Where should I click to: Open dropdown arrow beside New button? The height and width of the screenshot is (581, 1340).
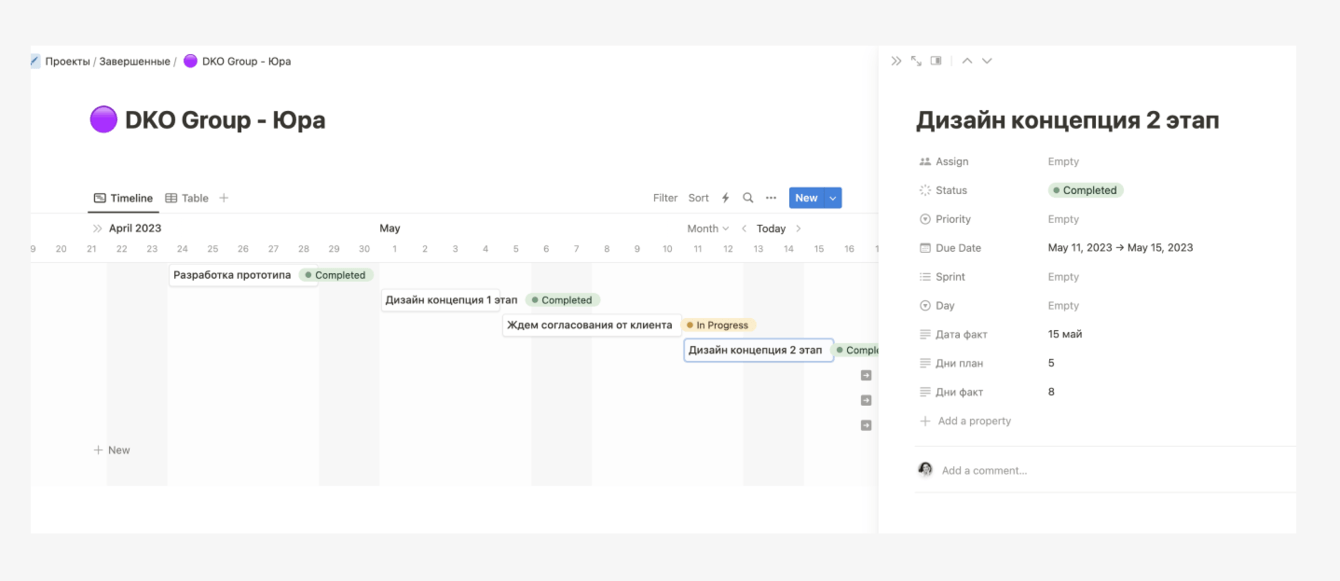coord(833,198)
